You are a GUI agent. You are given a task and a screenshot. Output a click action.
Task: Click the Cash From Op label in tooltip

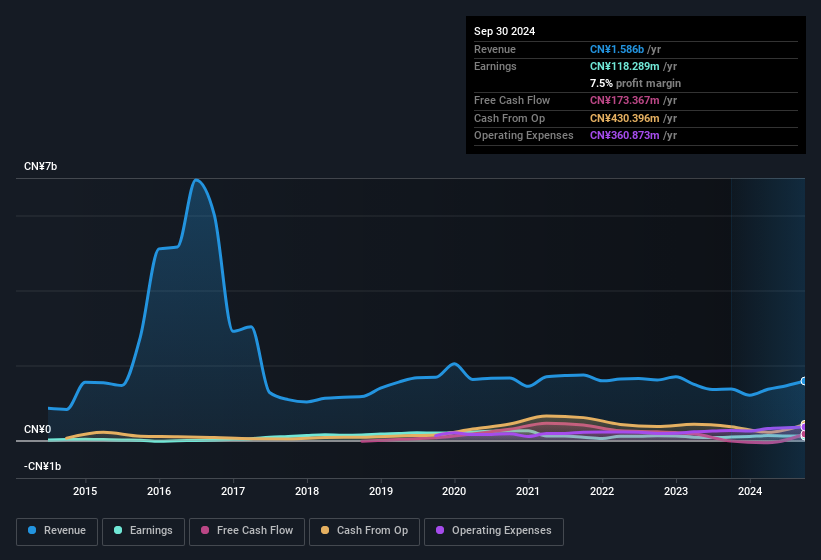509,118
